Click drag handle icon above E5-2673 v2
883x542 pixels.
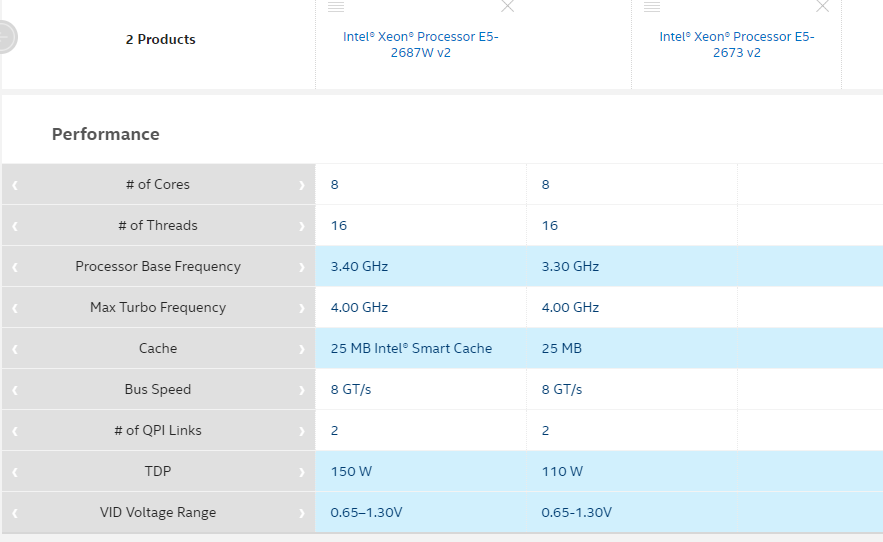(652, 6)
